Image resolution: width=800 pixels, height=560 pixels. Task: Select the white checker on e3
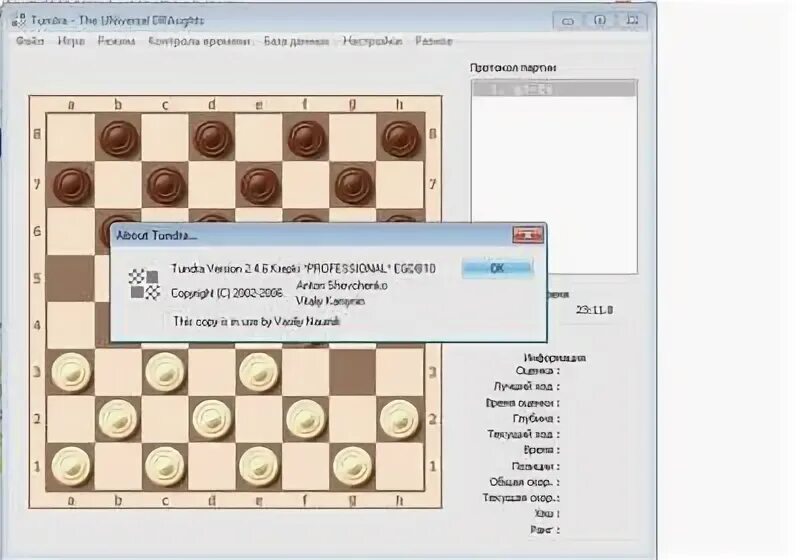tap(259, 372)
